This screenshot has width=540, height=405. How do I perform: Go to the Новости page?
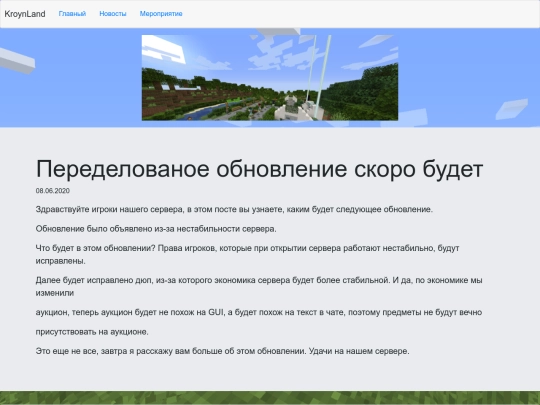pos(113,14)
